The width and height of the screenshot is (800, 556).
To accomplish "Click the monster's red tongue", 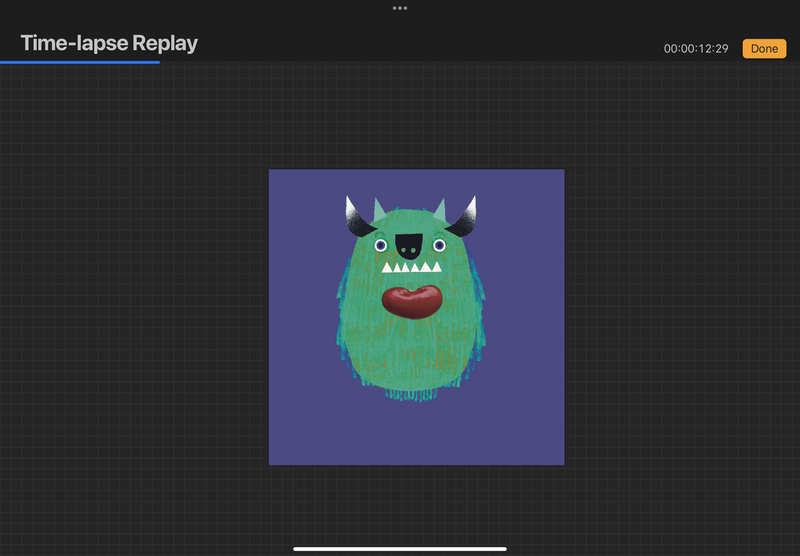I will [x=411, y=301].
